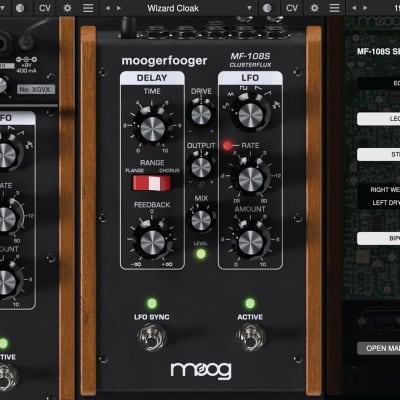Screen dimensions: 400x400
Task: Toggle the LEG button in the settings panel
Action: [378, 119]
